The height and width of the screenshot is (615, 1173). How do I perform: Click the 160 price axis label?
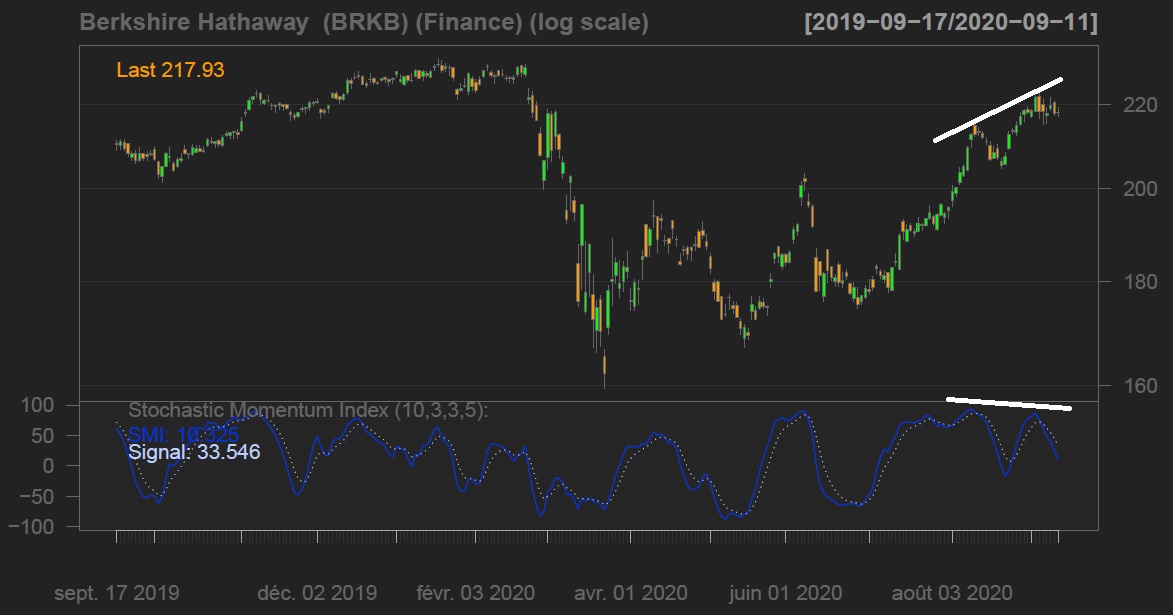1140,386
